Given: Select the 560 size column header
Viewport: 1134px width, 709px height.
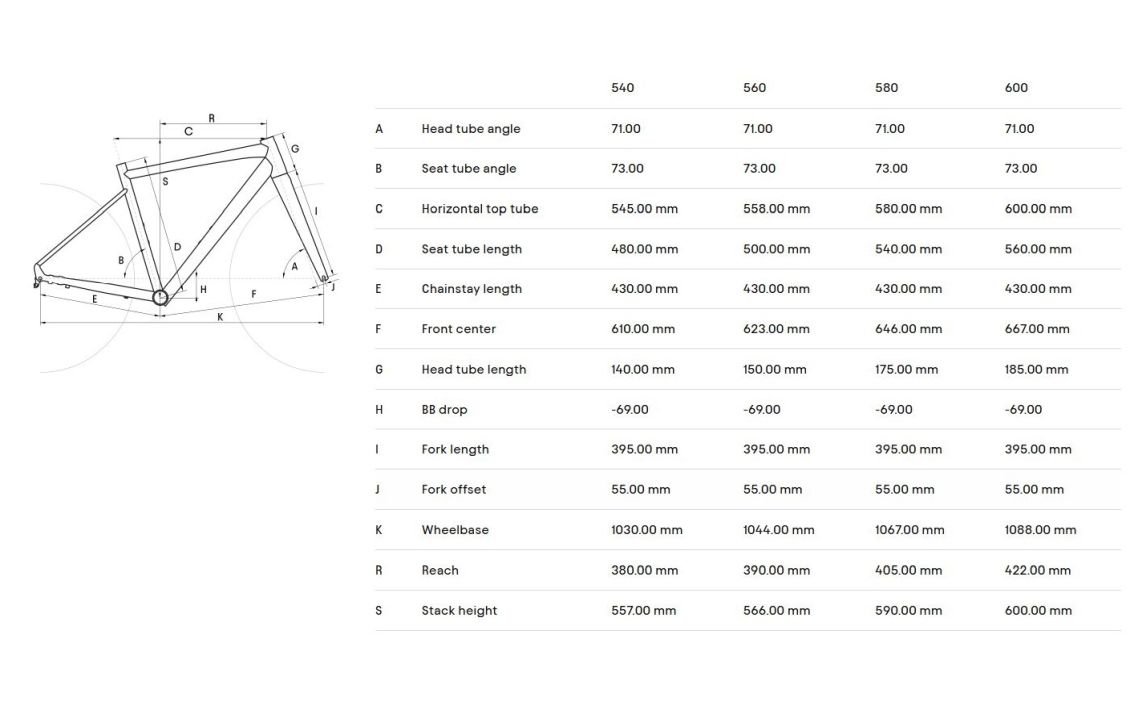Looking at the screenshot, I should (x=754, y=88).
